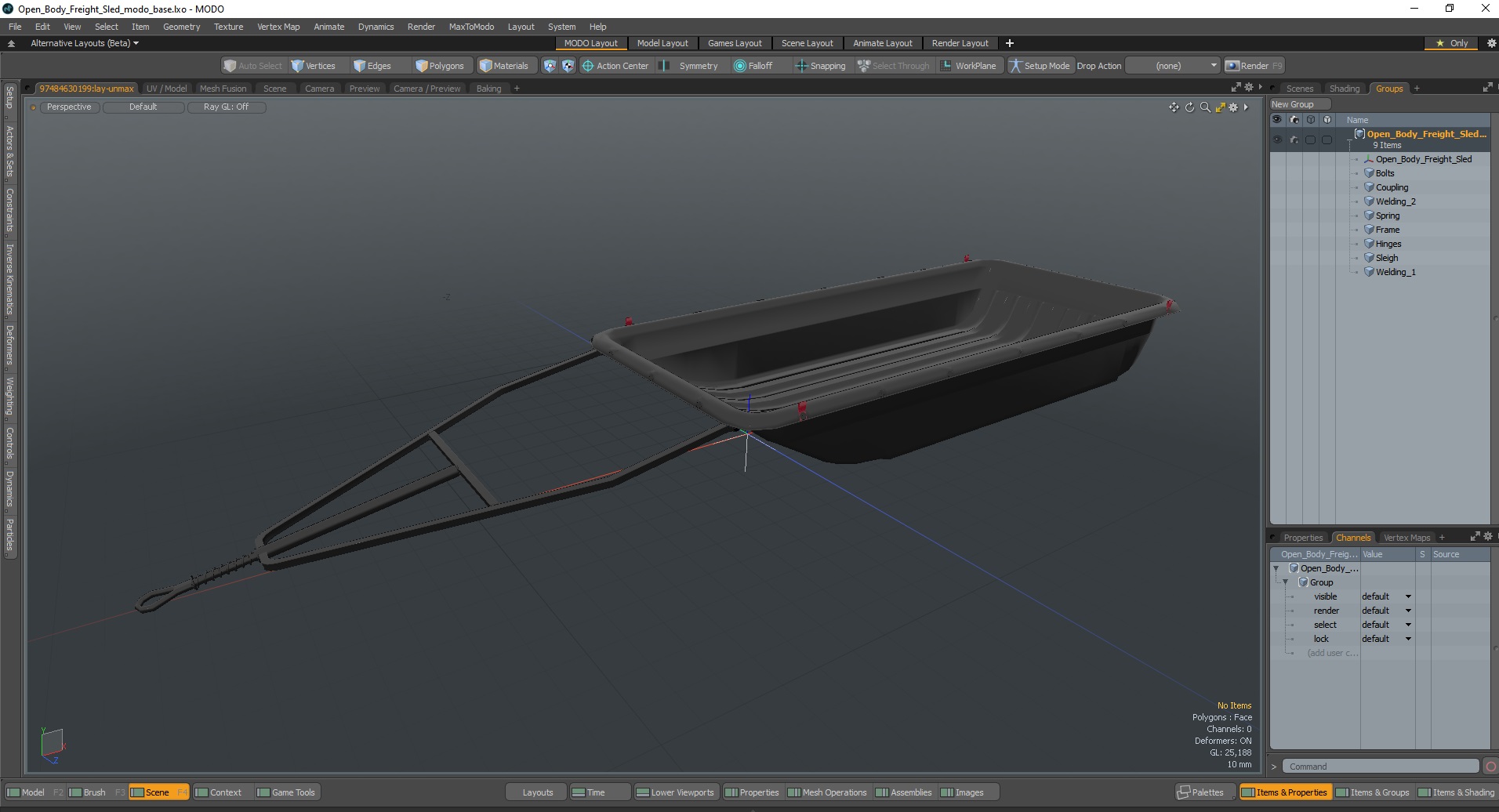Open the lock channel default dropdown
This screenshot has height=812, width=1499.
coord(1386,639)
